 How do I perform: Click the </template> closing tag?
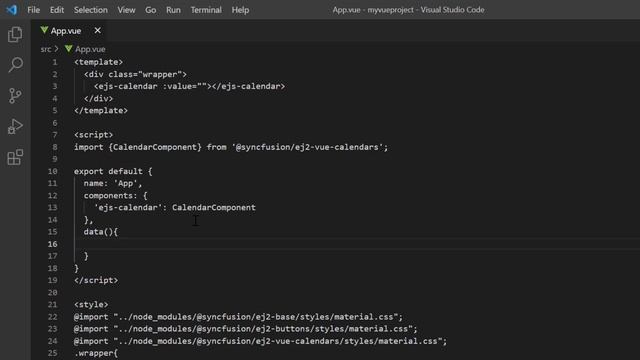click(101, 111)
